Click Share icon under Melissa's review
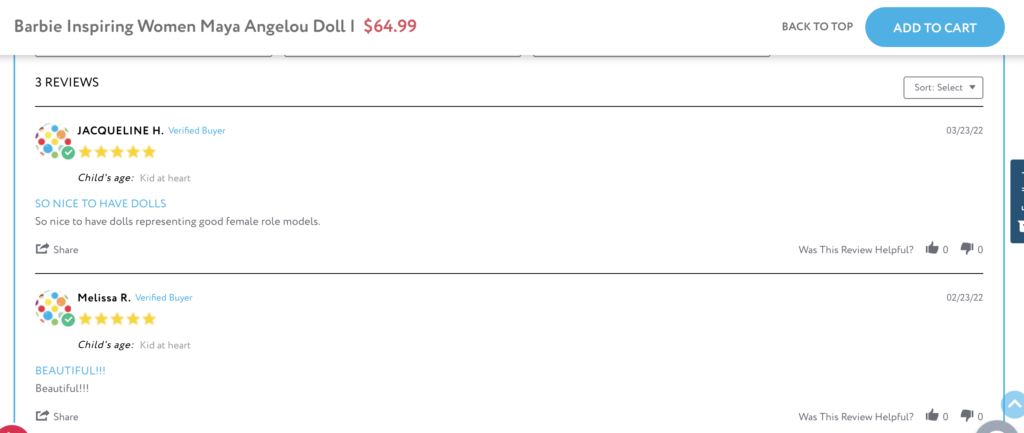 pos(42,416)
